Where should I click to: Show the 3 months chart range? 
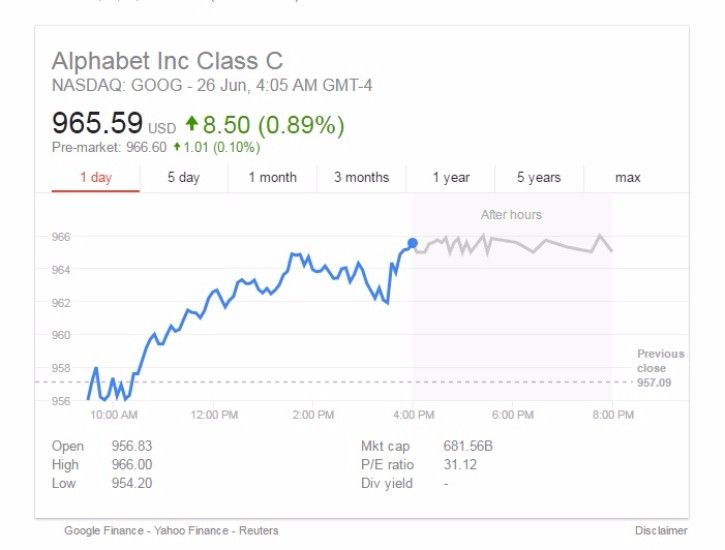click(361, 178)
